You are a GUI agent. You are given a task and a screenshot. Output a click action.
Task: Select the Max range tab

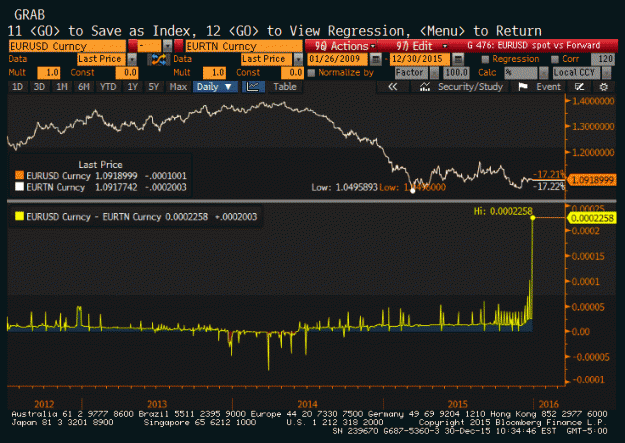[178, 87]
